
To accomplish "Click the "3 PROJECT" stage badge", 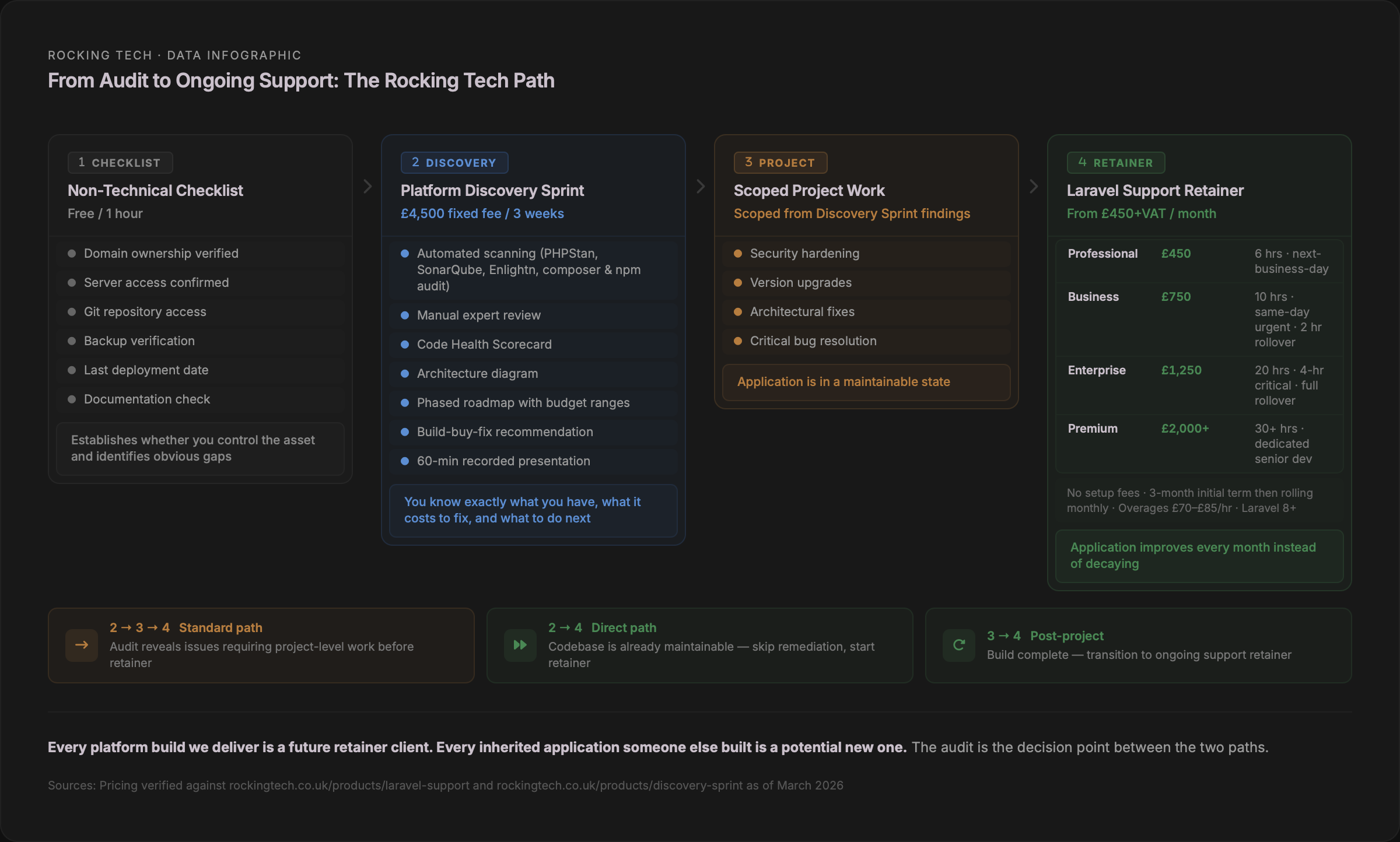I will (780, 163).
